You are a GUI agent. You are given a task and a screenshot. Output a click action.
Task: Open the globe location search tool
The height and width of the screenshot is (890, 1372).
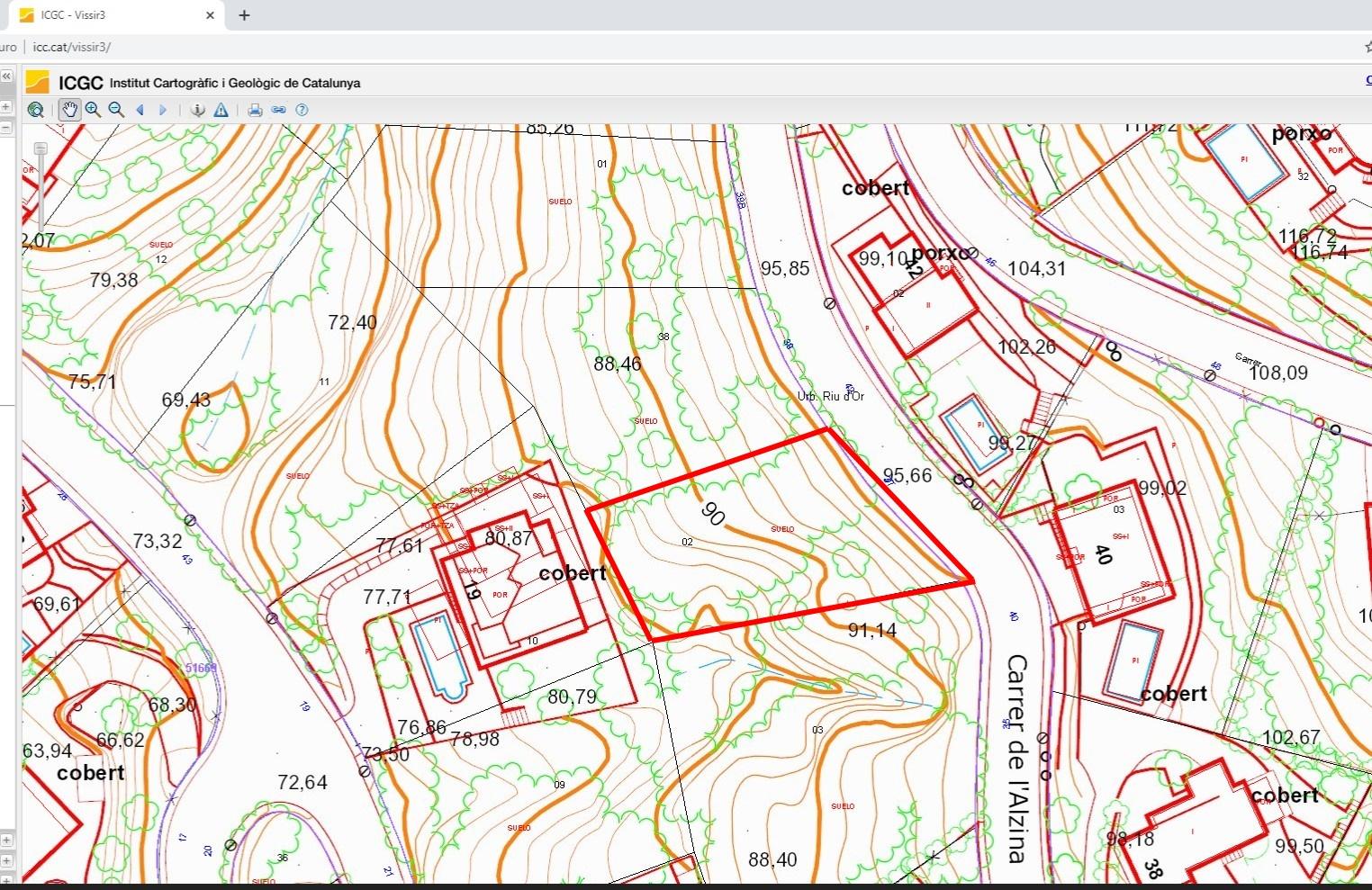36,110
